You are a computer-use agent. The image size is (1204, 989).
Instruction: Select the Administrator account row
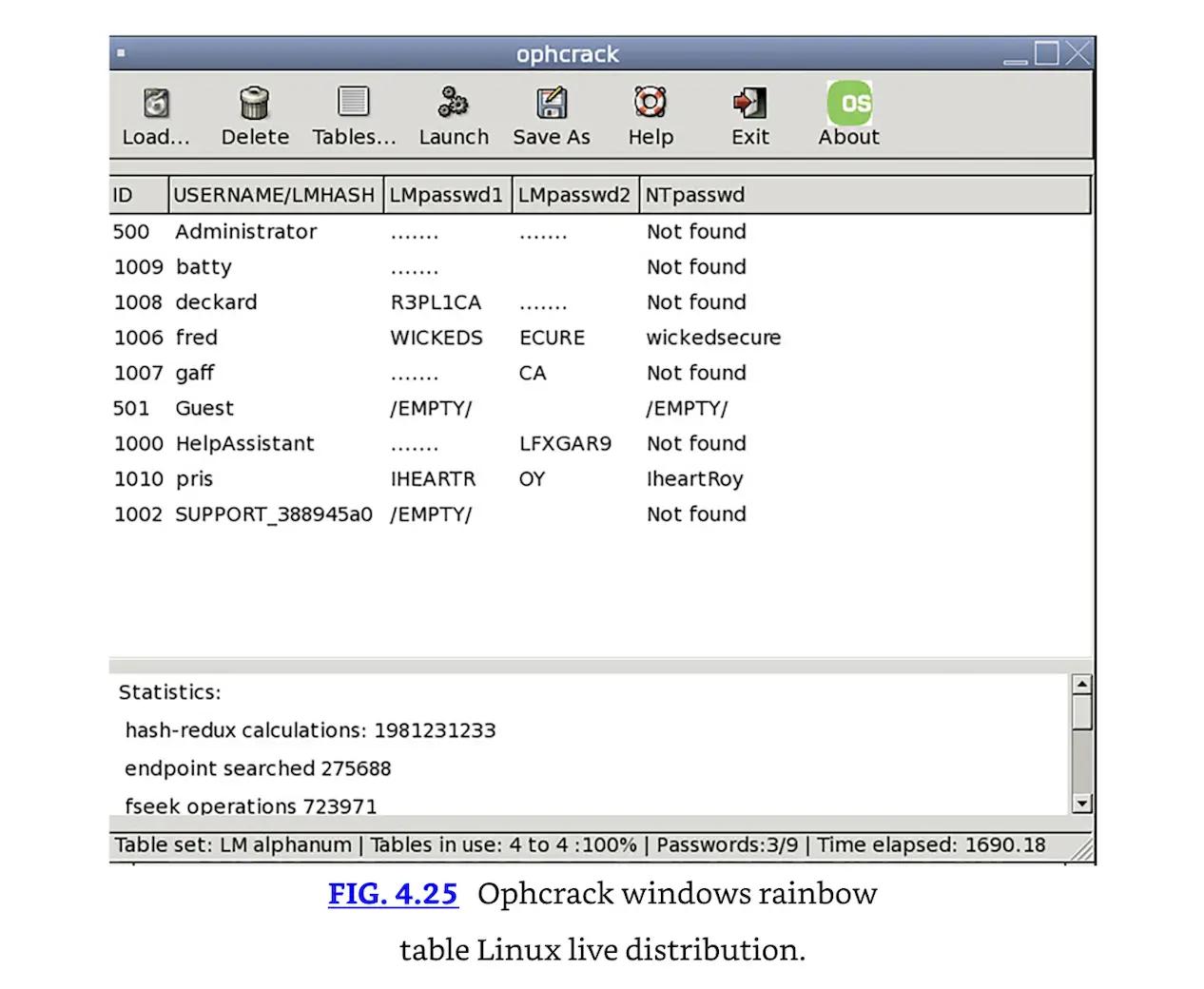pos(245,232)
